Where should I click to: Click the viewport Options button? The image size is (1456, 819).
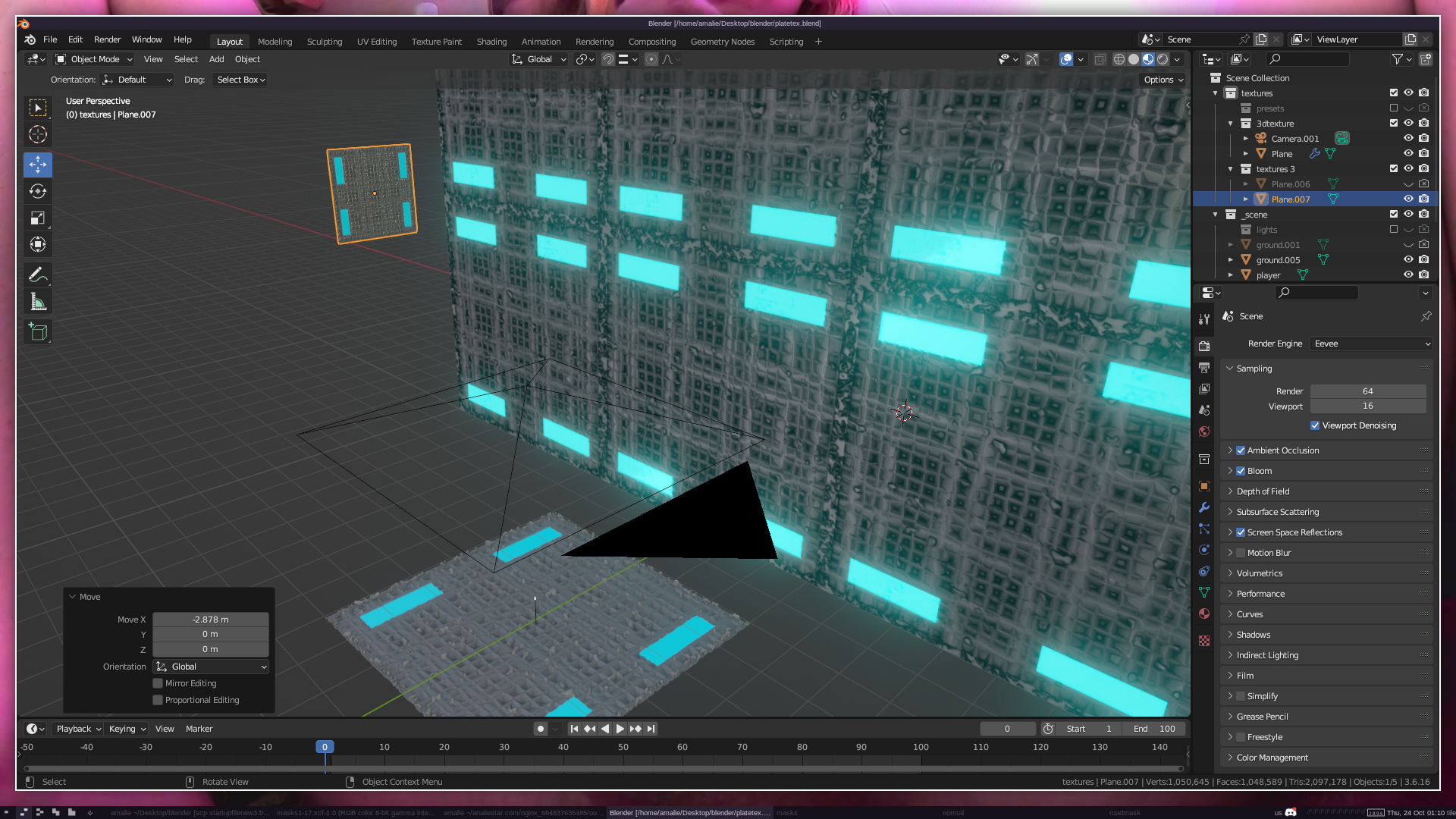pos(1163,80)
